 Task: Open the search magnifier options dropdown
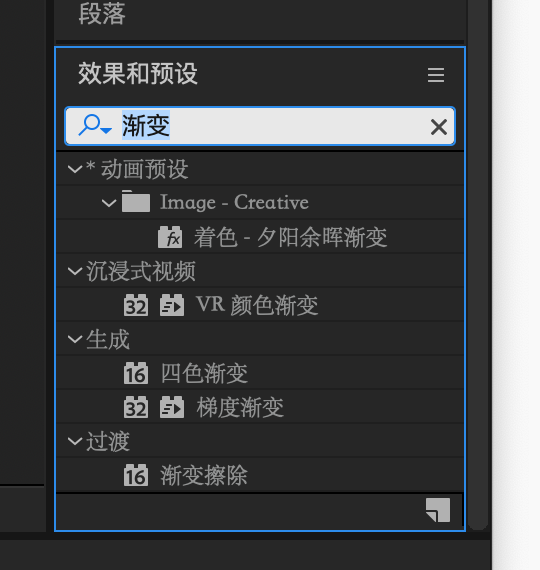(x=95, y=125)
